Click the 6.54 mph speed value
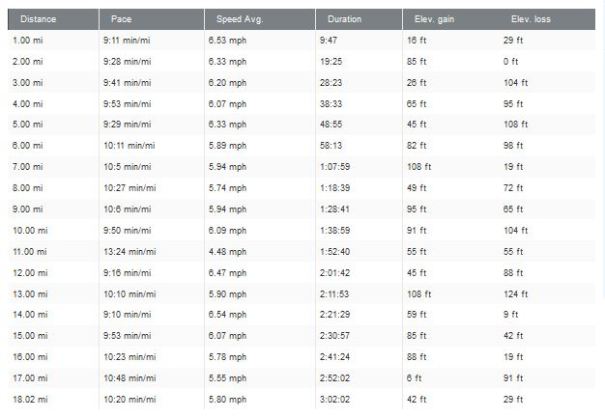The width and height of the screenshot is (605, 418). coord(231,315)
